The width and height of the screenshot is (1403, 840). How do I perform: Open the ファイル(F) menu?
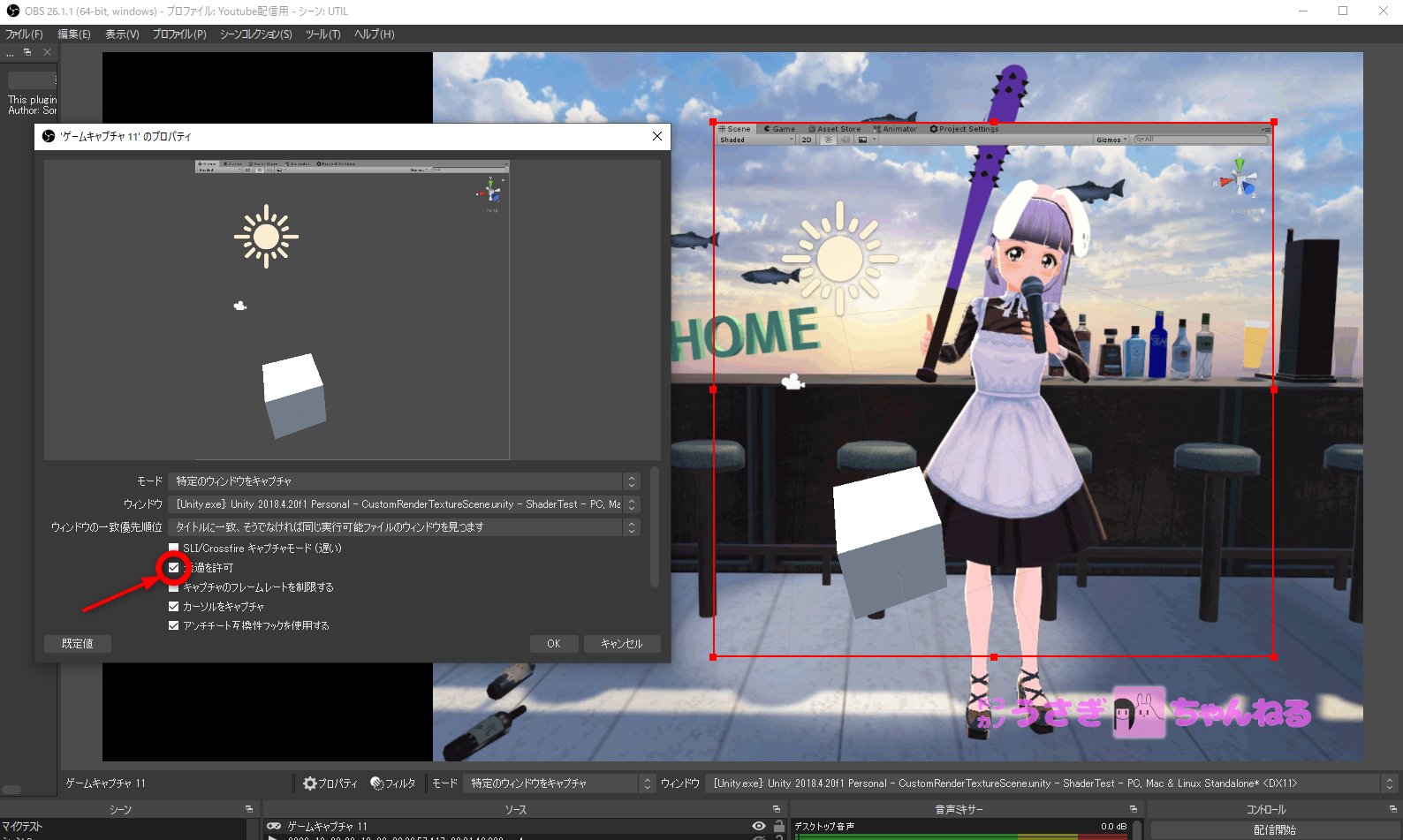coord(24,34)
